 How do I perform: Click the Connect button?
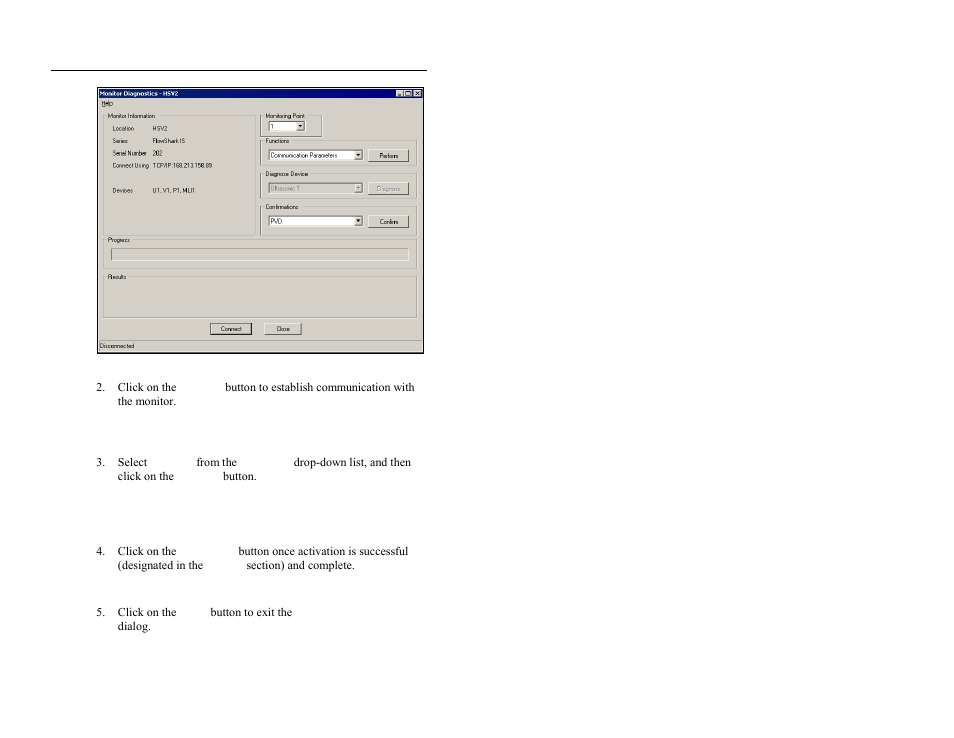point(231,329)
